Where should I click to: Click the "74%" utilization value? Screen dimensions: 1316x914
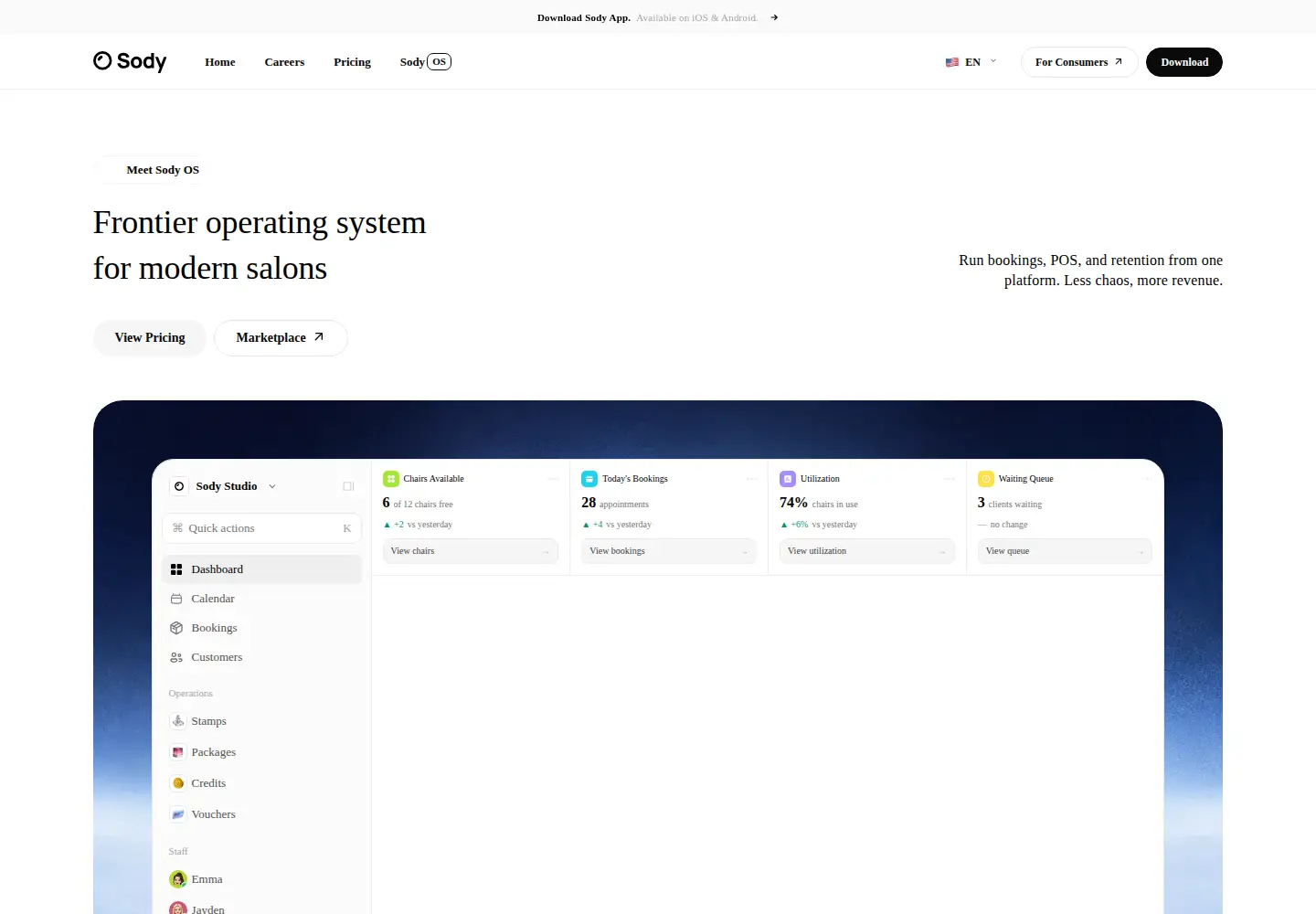(793, 503)
